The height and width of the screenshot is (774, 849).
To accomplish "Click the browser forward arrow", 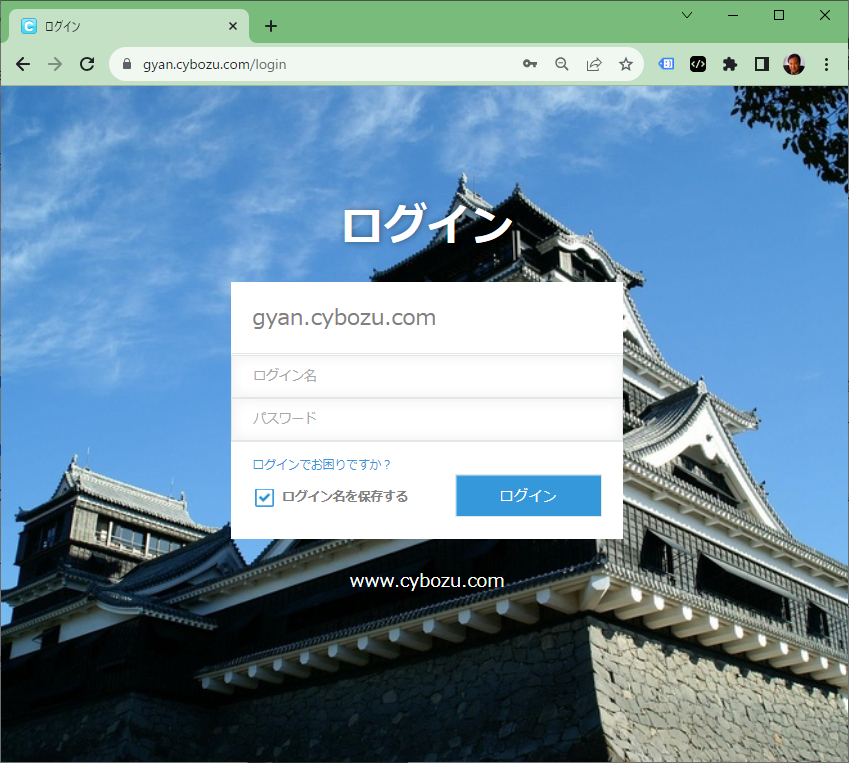I will pos(55,64).
